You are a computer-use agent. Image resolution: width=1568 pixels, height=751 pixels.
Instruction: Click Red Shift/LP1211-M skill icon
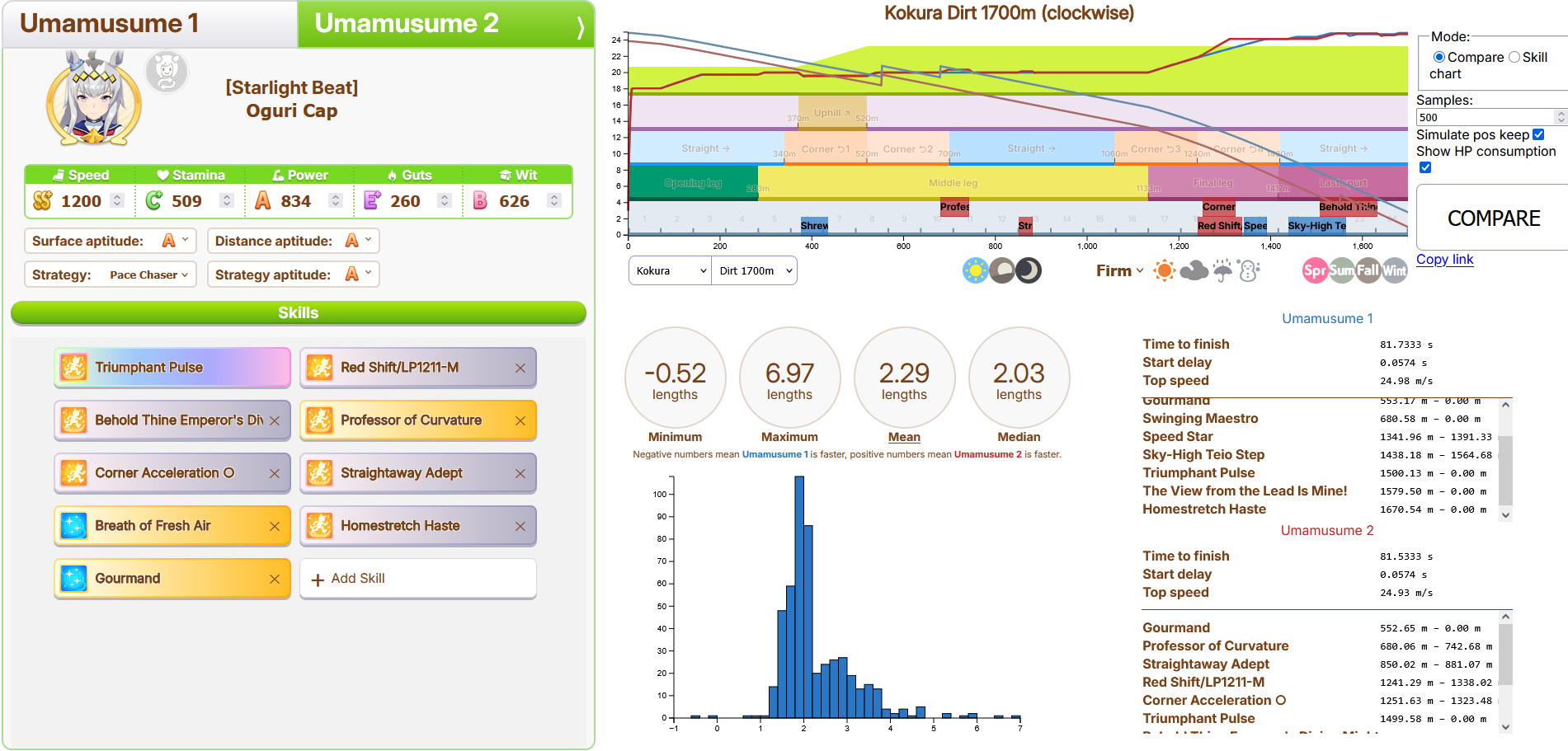pos(319,367)
